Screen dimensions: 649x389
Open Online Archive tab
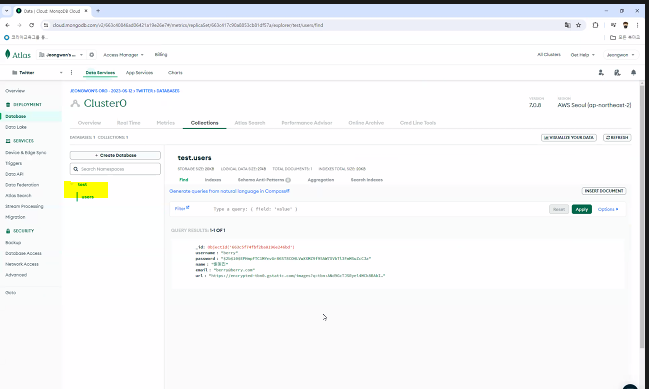366,123
